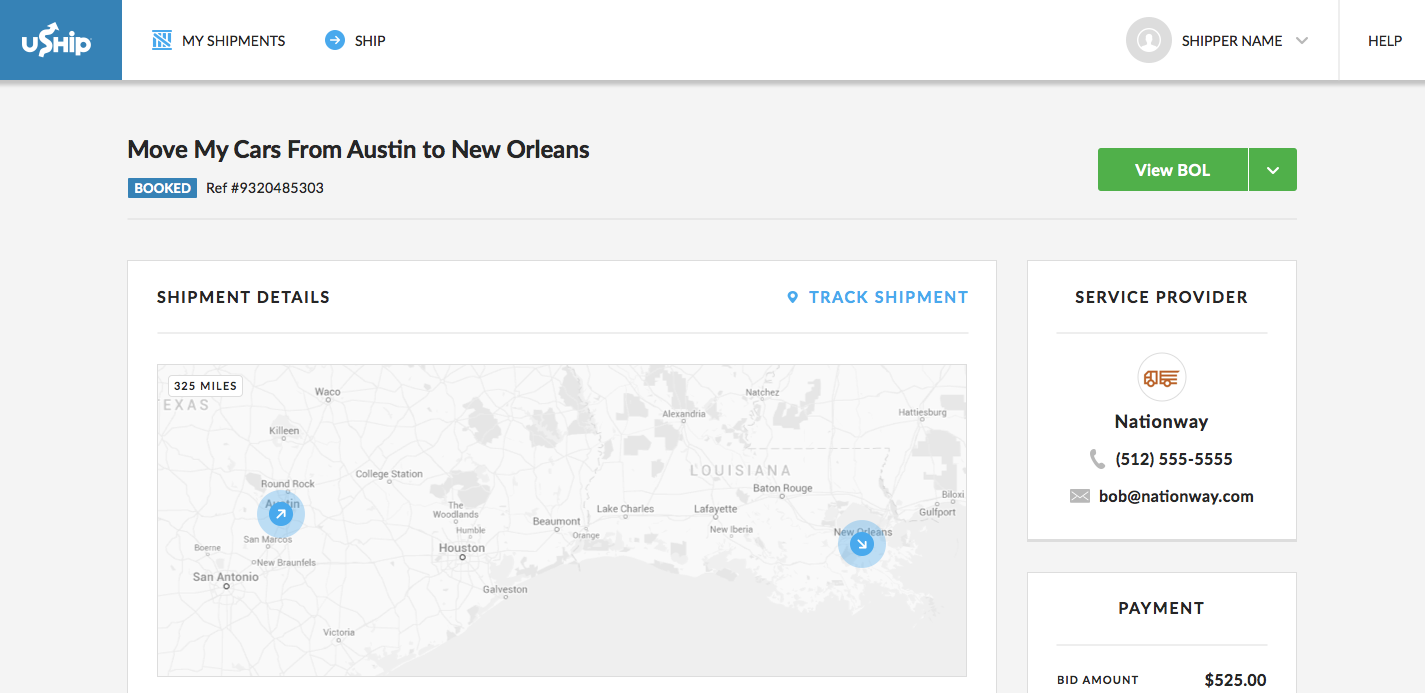
Task: Click the shipper profile avatar icon
Action: click(1148, 41)
